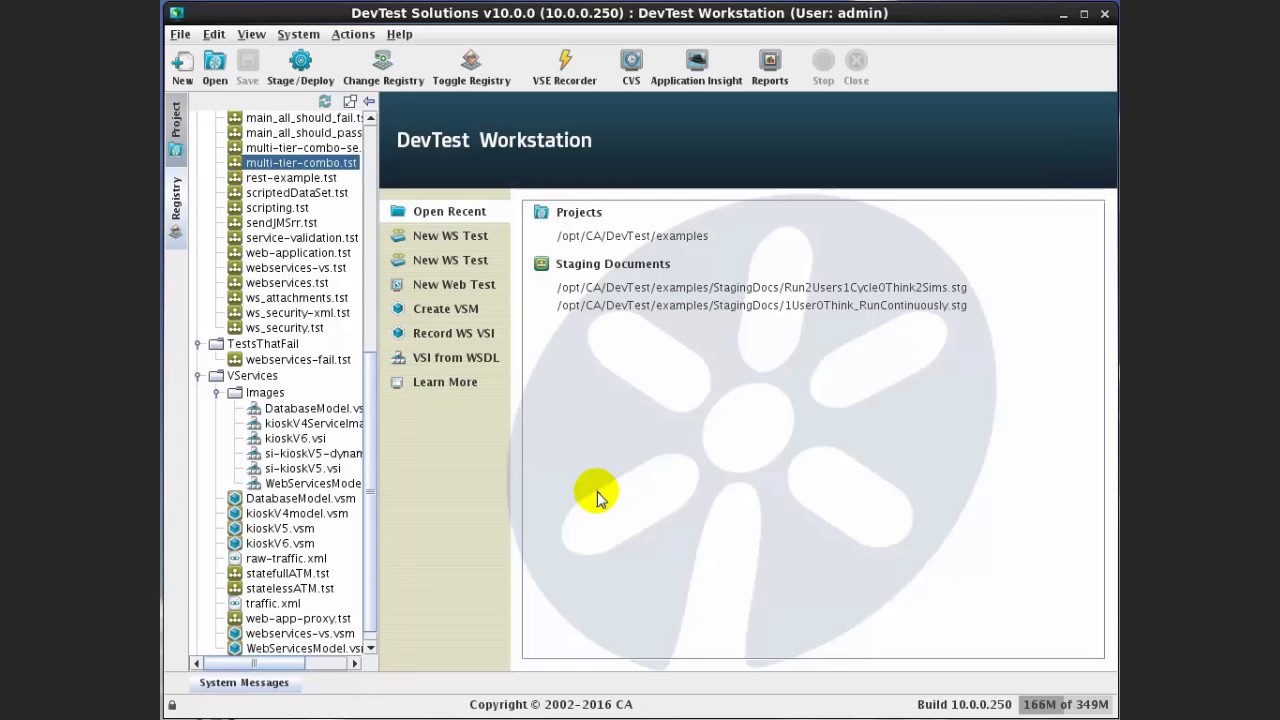1280x720 pixels.
Task: Click the Projects folder icon on welcome page
Action: (x=541, y=212)
